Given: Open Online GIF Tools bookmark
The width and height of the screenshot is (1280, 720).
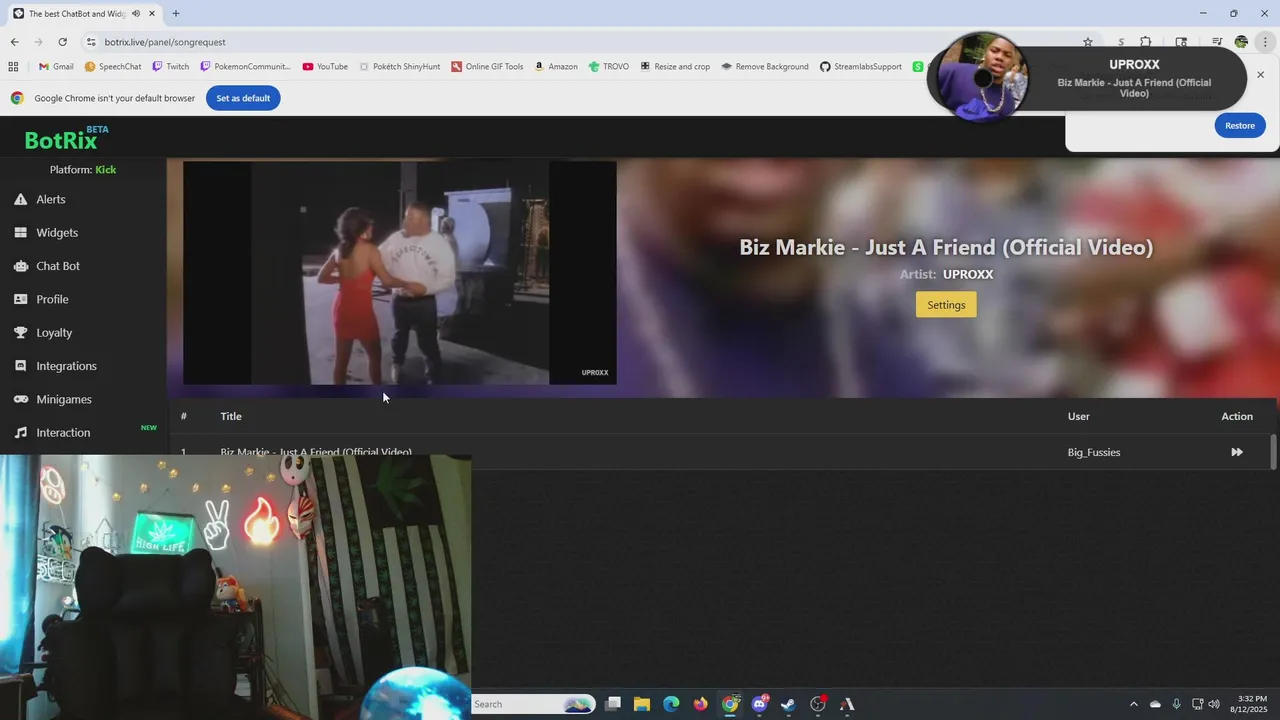Looking at the screenshot, I should pyautogui.click(x=487, y=67).
